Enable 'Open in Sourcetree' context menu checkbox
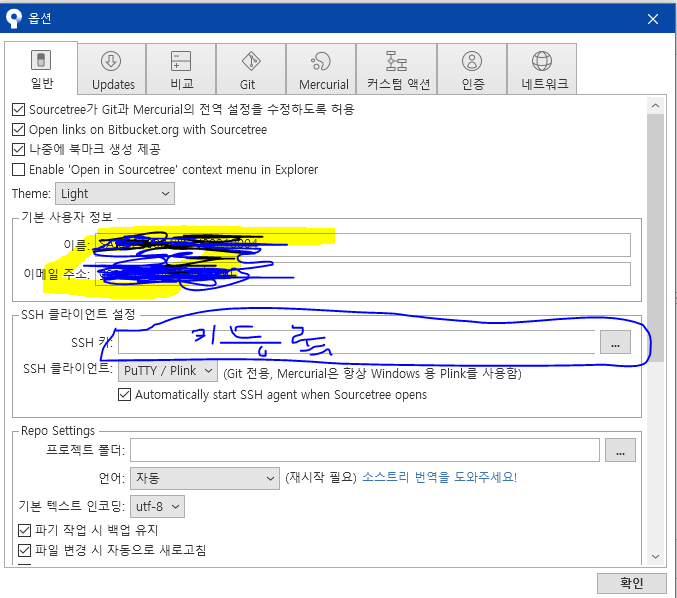The height and width of the screenshot is (598, 677). coord(19,170)
